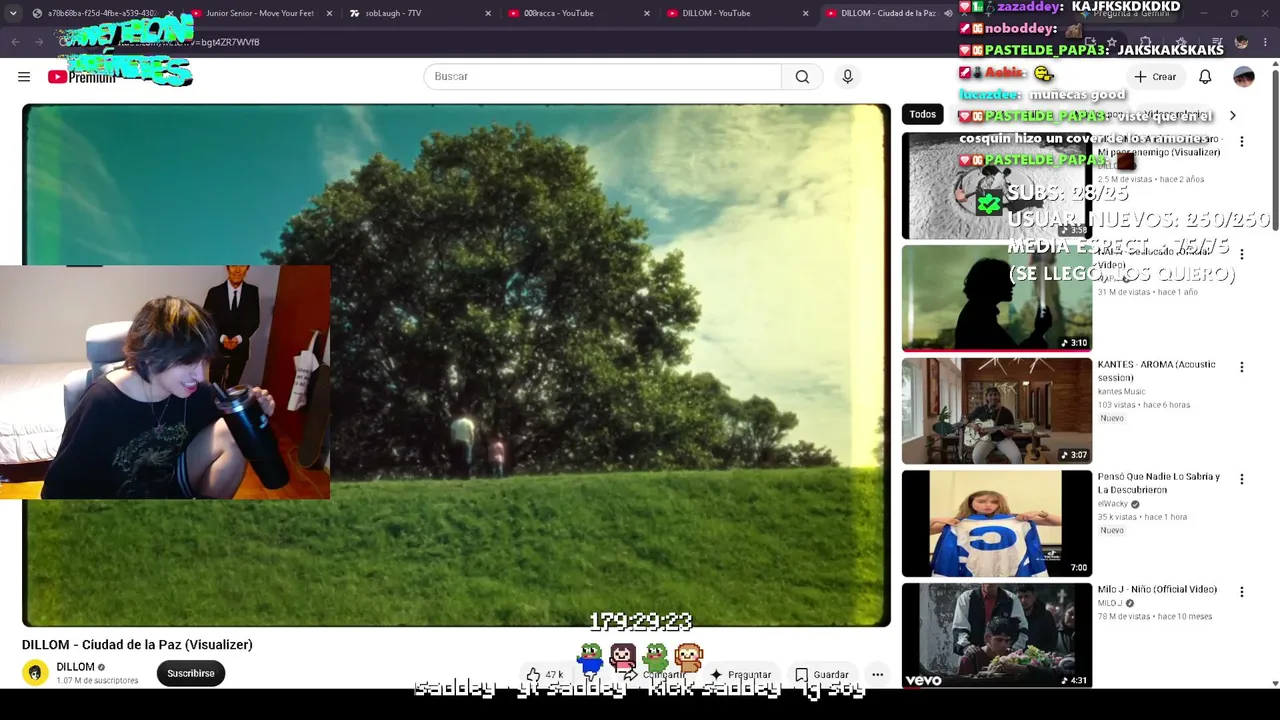Open YouTube notifications bell
This screenshot has width=1280, height=720.
[1205, 77]
